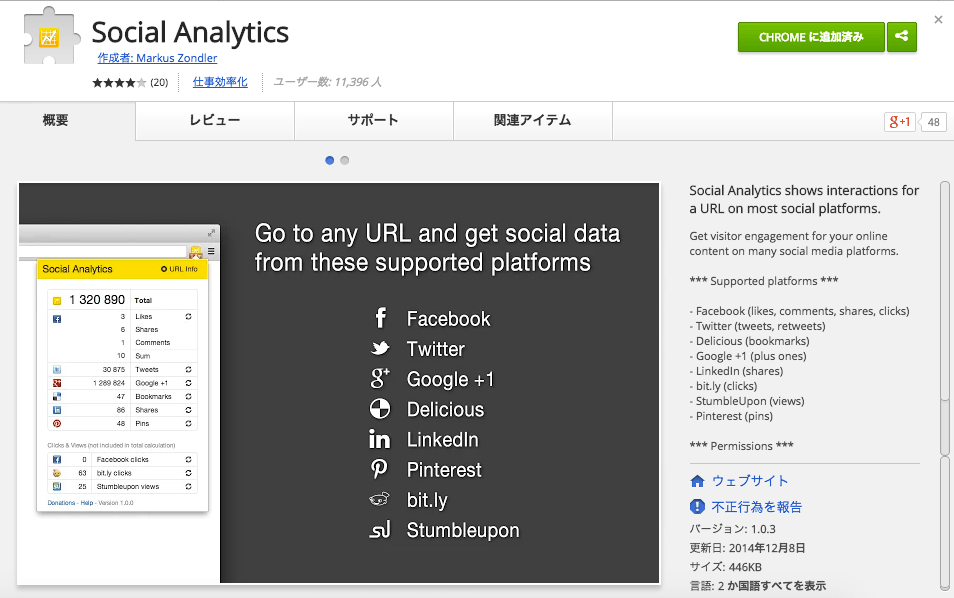Open the ウェブサイト link
This screenshot has height=598, width=954.
point(750,481)
